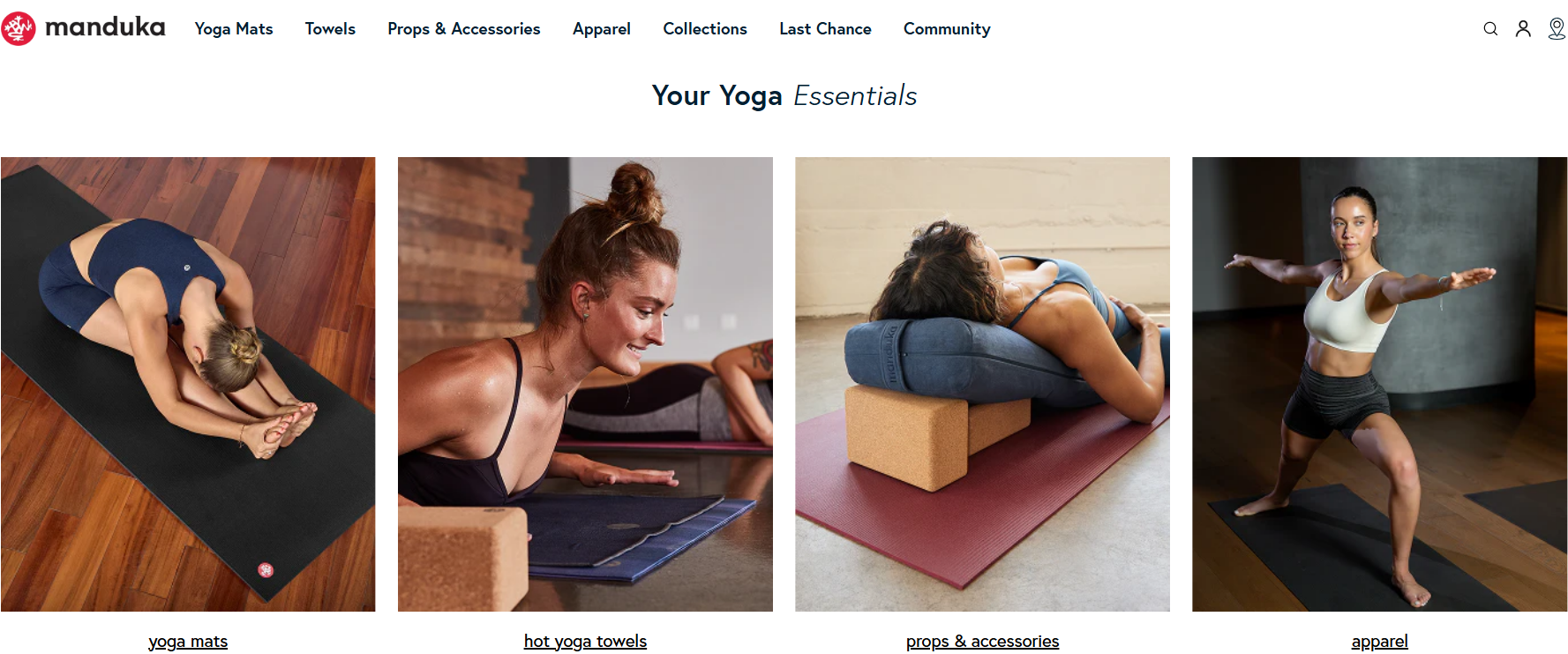1568x654 pixels.
Task: Select the warrior pose apparel photo
Action: coord(1379,384)
